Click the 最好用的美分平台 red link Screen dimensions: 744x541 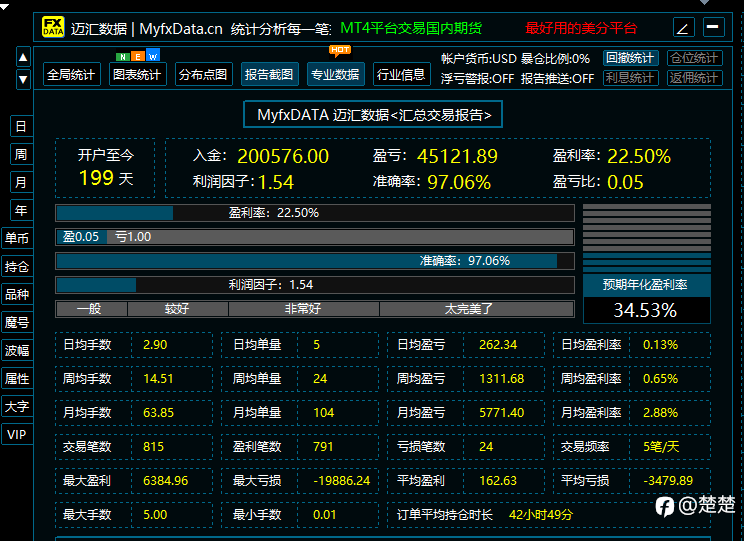(x=581, y=28)
